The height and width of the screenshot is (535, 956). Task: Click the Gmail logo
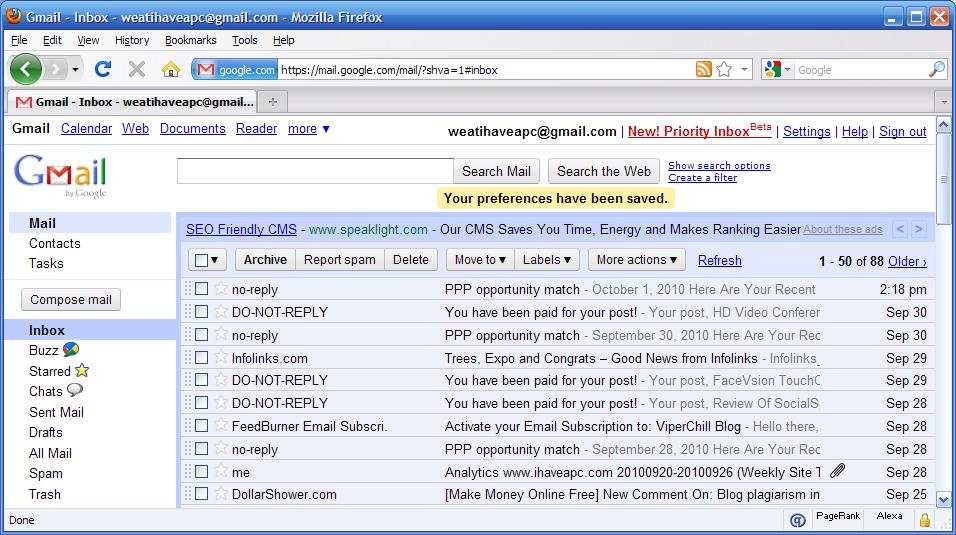[x=60, y=176]
